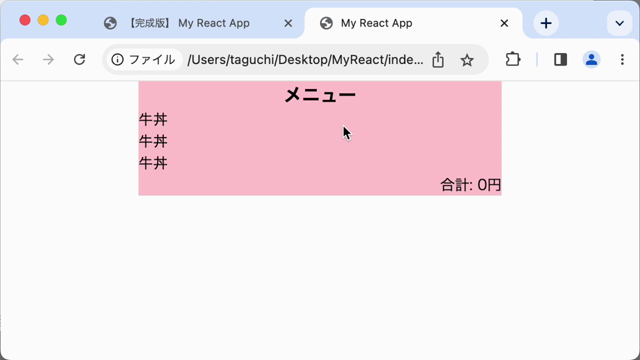Expand the tab search dropdown arrow
640x360 pixels.
click(620, 23)
